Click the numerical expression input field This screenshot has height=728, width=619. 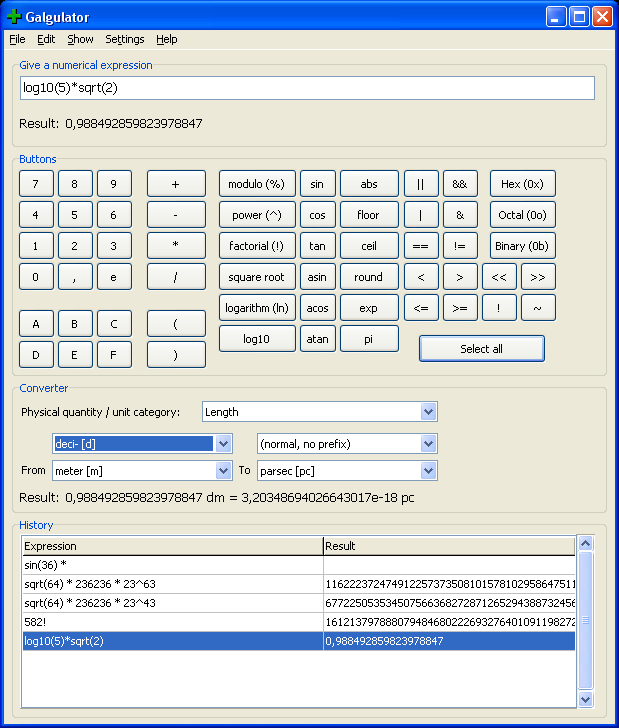[x=307, y=88]
